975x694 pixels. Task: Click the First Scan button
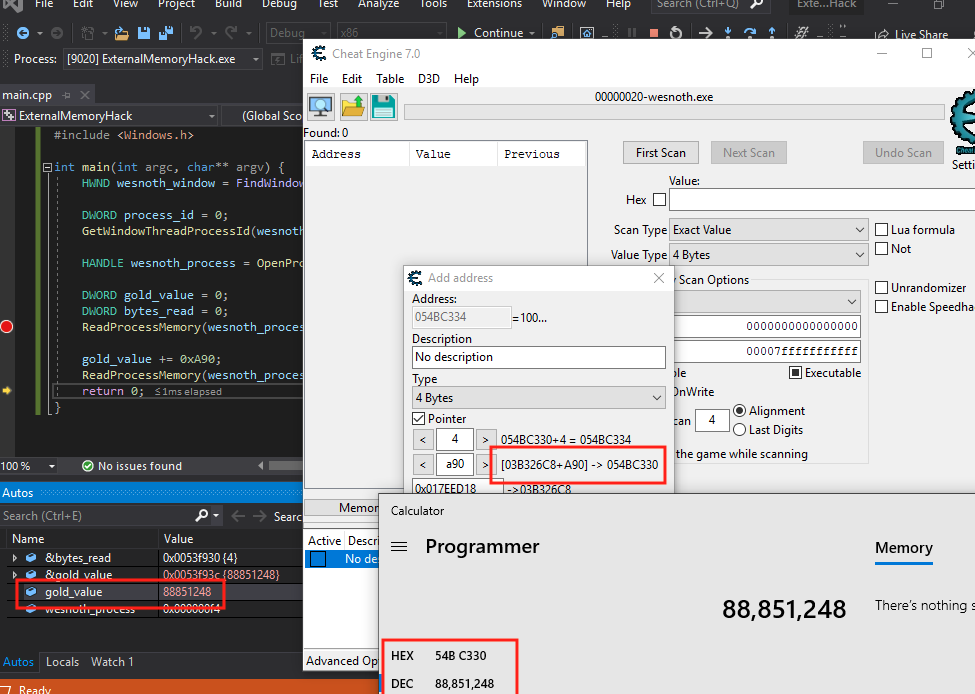click(x=660, y=153)
